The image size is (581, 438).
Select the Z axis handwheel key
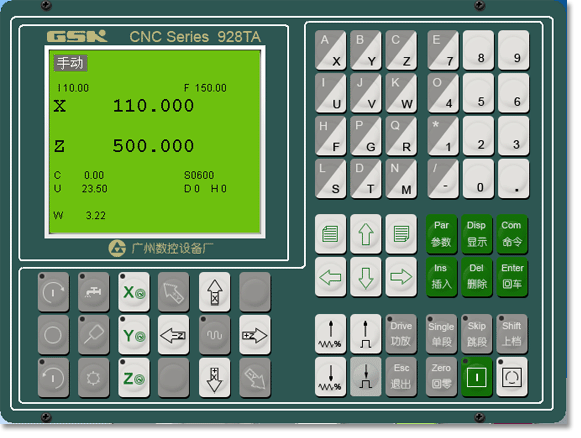click(134, 378)
